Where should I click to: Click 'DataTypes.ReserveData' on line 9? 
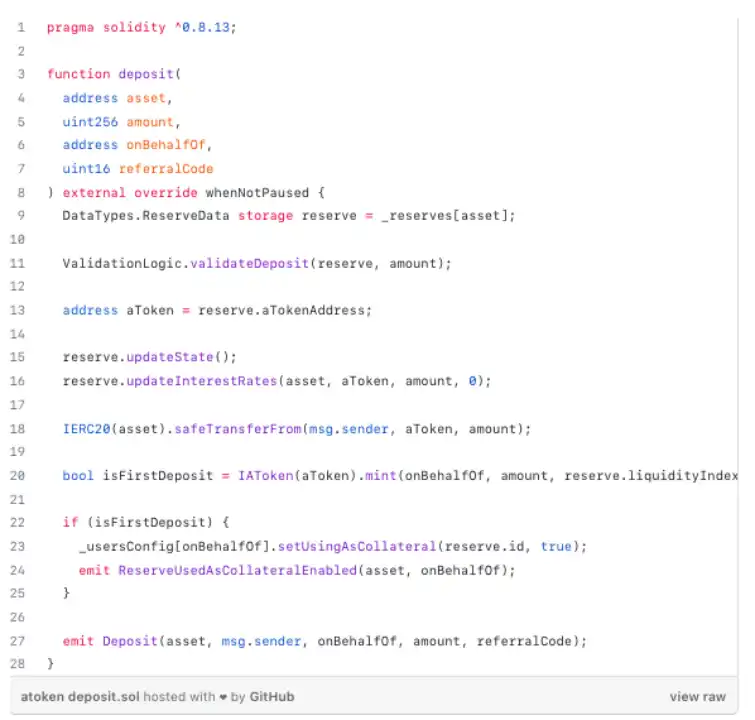pyautogui.click(x=146, y=215)
